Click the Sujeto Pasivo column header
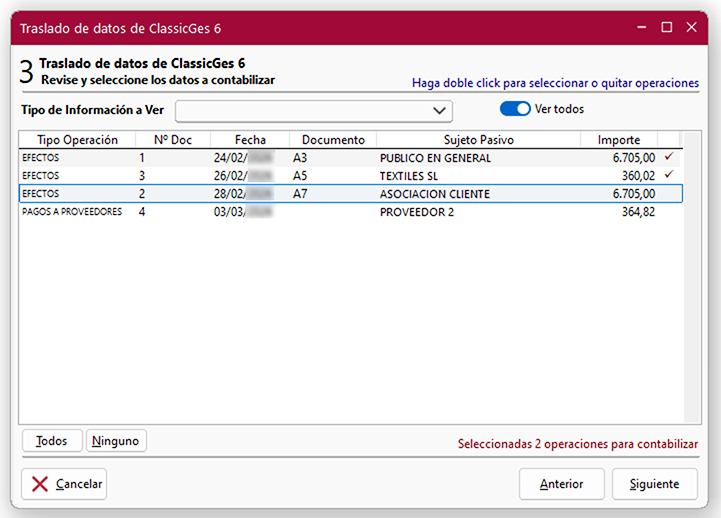 coord(478,140)
